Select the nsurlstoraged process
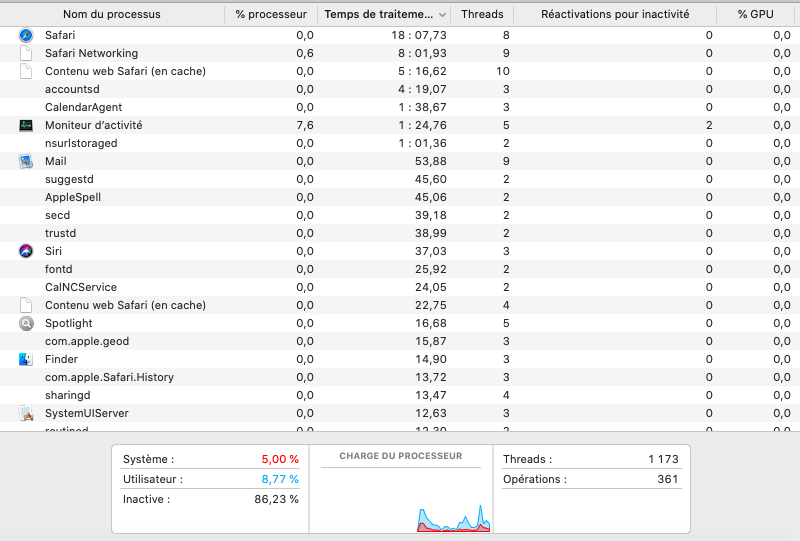Image resolution: width=800 pixels, height=541 pixels. [x=81, y=143]
